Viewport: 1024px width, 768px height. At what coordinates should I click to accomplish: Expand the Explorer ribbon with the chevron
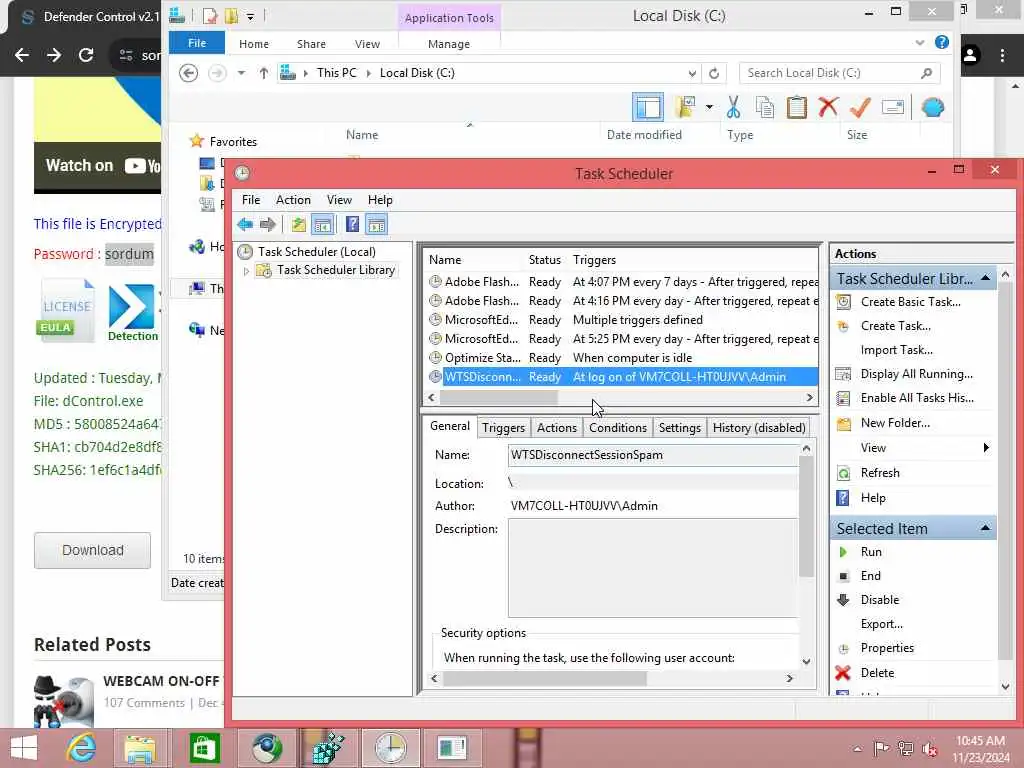[x=920, y=42]
